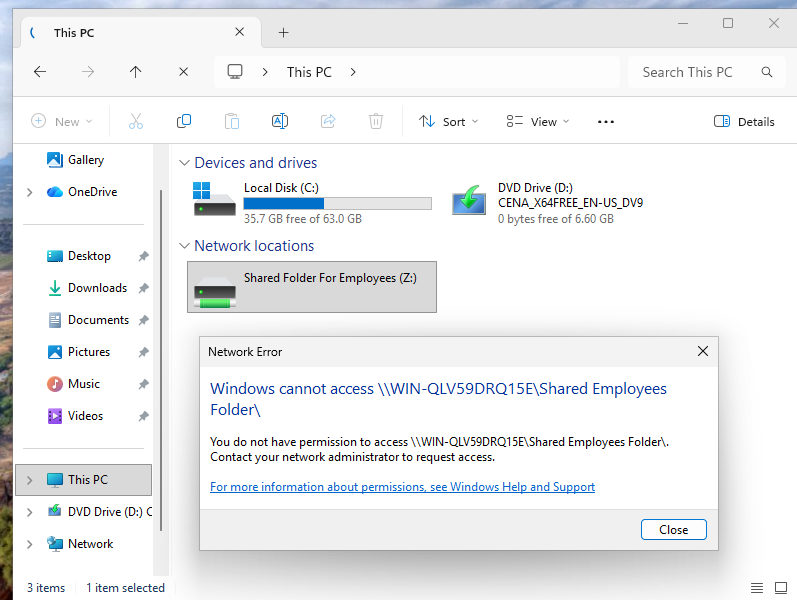Click the Up arrow navigation button
Screen dimensions: 797x600
pyautogui.click(x=136, y=72)
